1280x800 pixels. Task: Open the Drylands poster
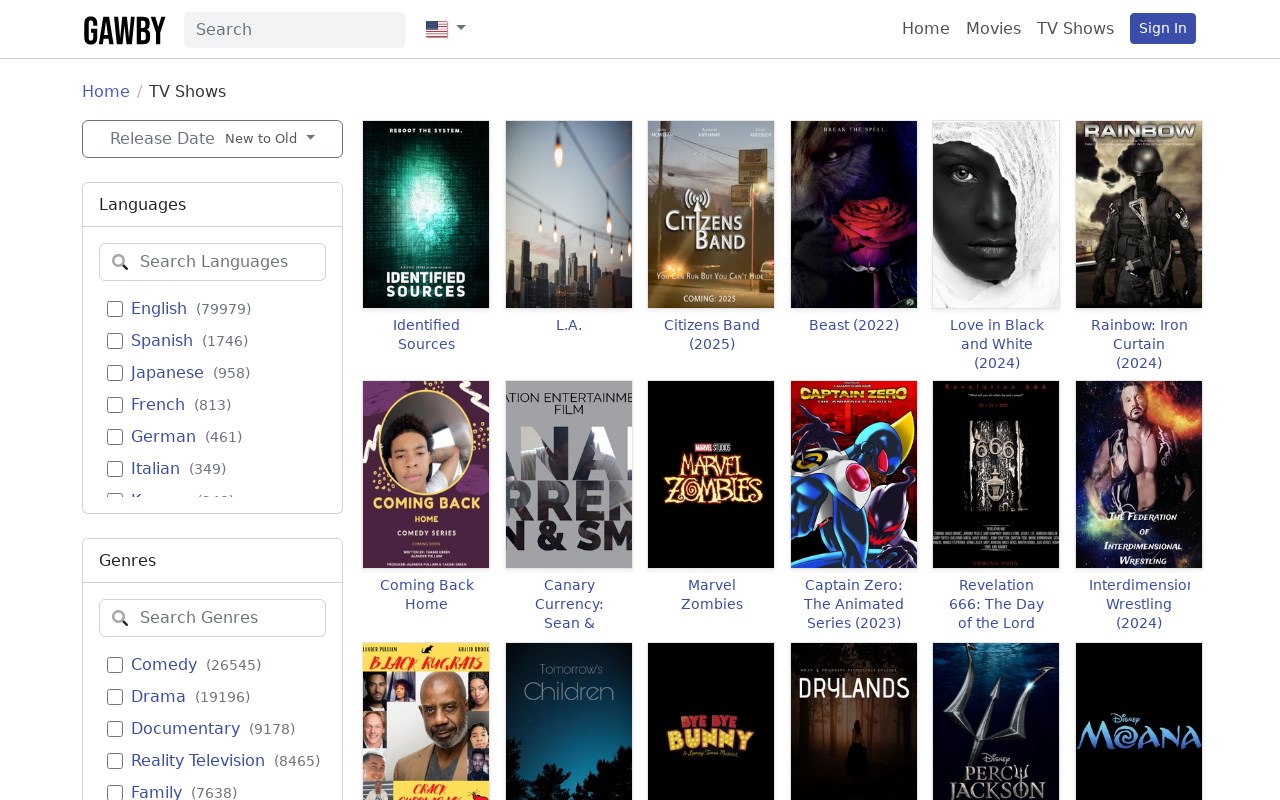click(854, 721)
